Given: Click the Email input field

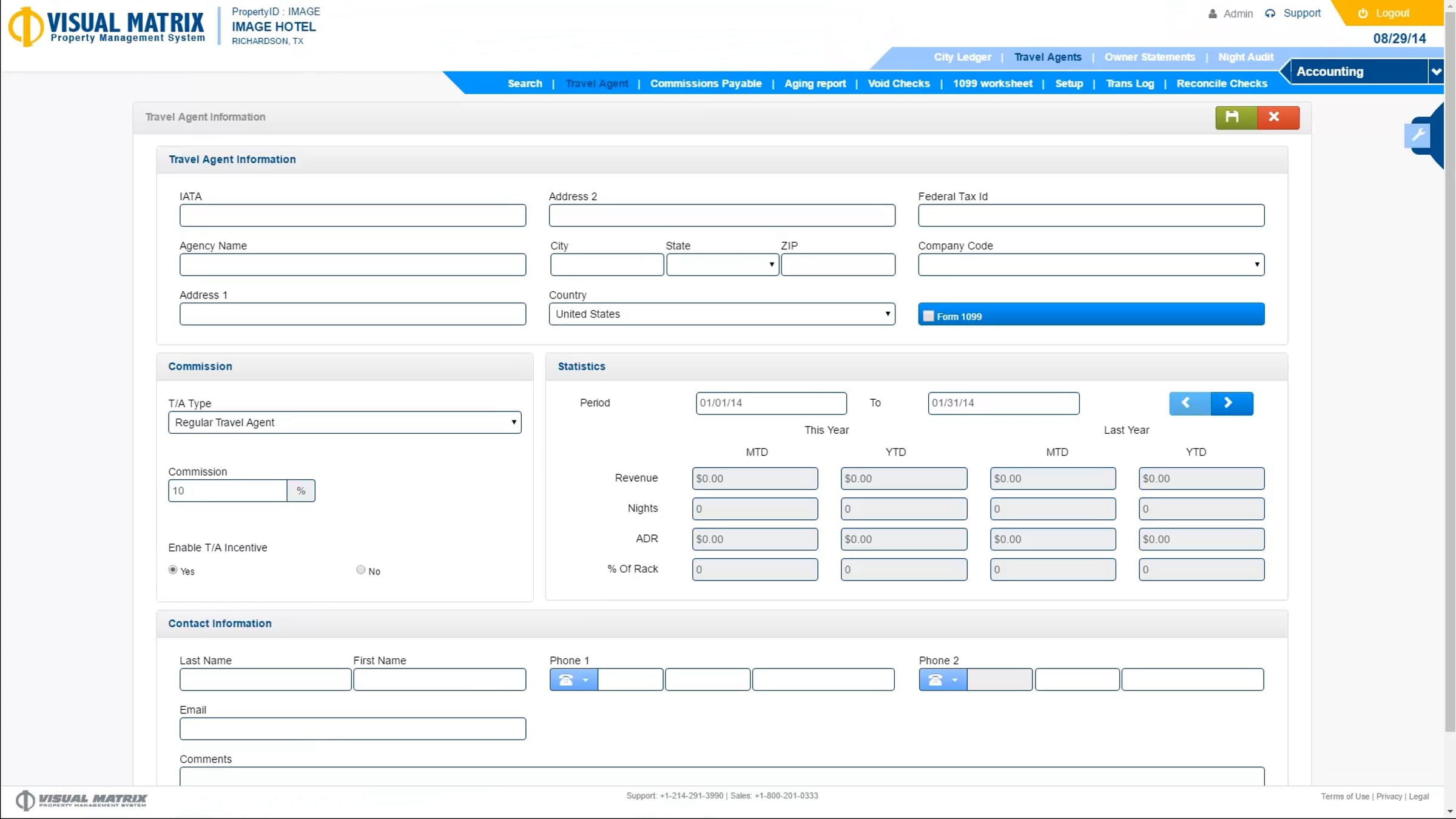Looking at the screenshot, I should tap(352, 729).
